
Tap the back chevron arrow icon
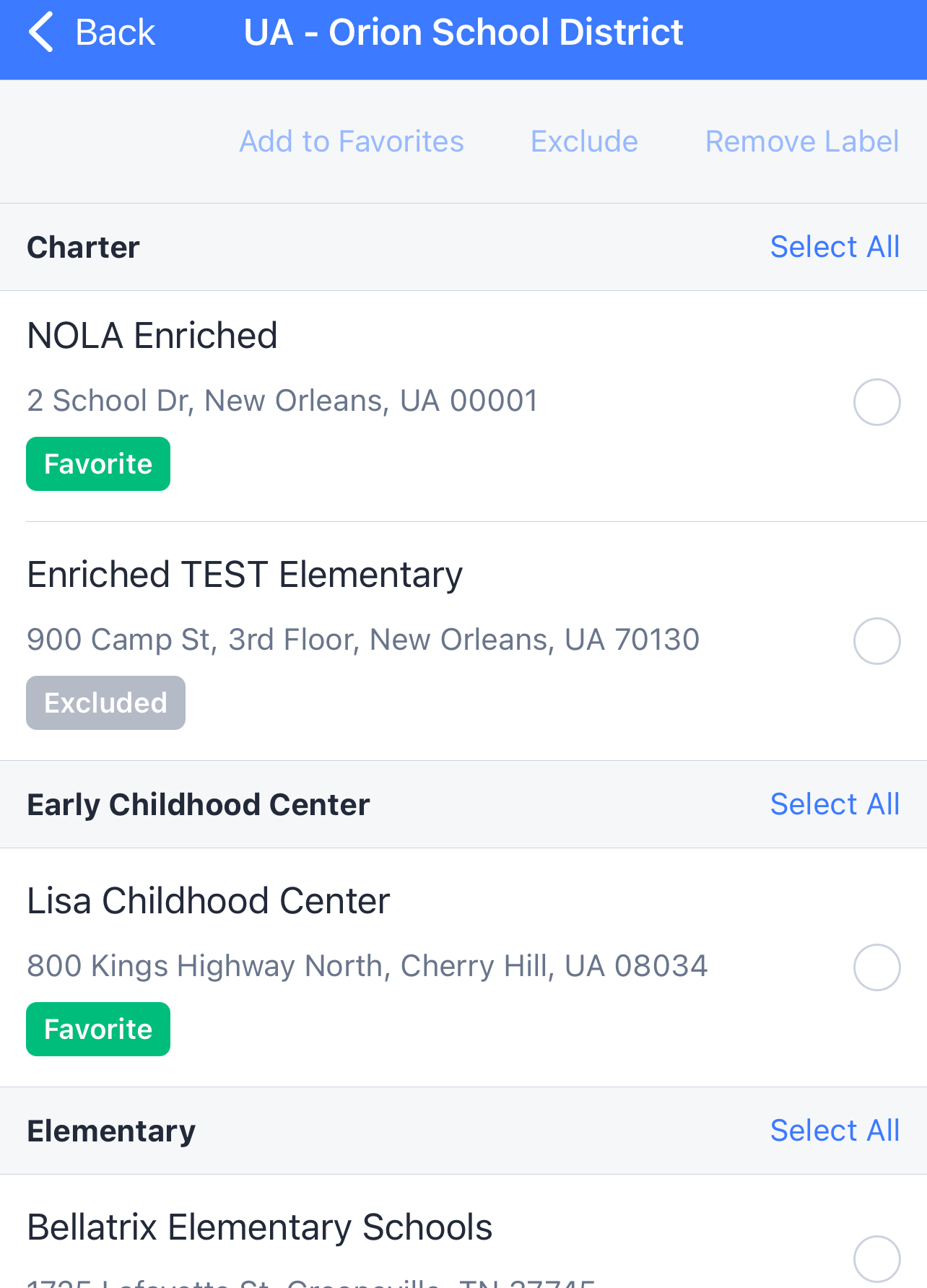(41, 32)
